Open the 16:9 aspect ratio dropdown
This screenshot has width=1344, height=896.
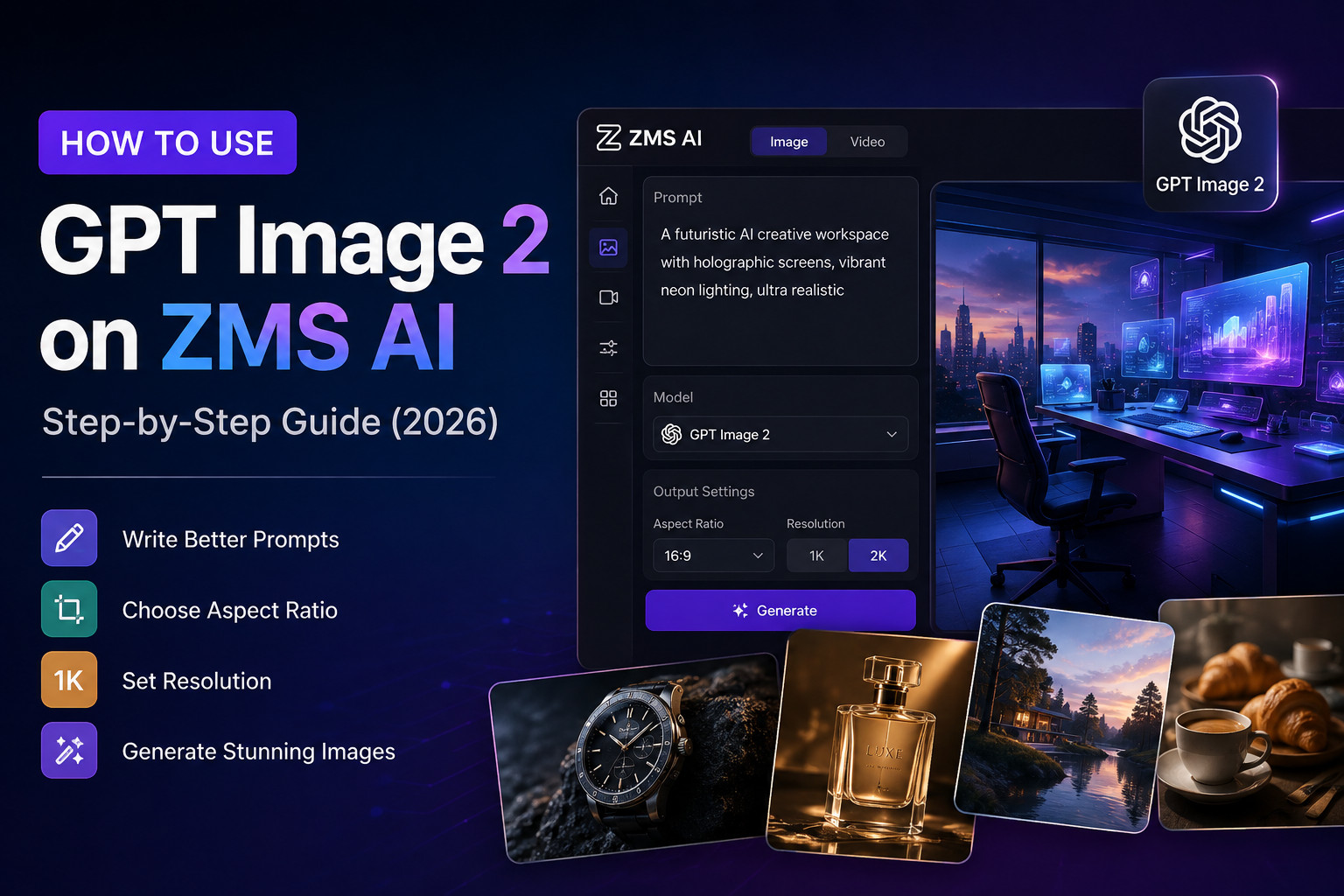point(713,556)
